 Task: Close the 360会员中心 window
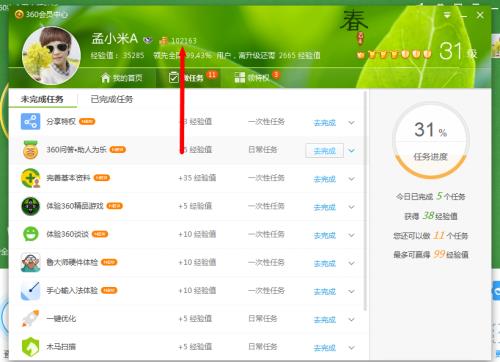tap(480, 15)
